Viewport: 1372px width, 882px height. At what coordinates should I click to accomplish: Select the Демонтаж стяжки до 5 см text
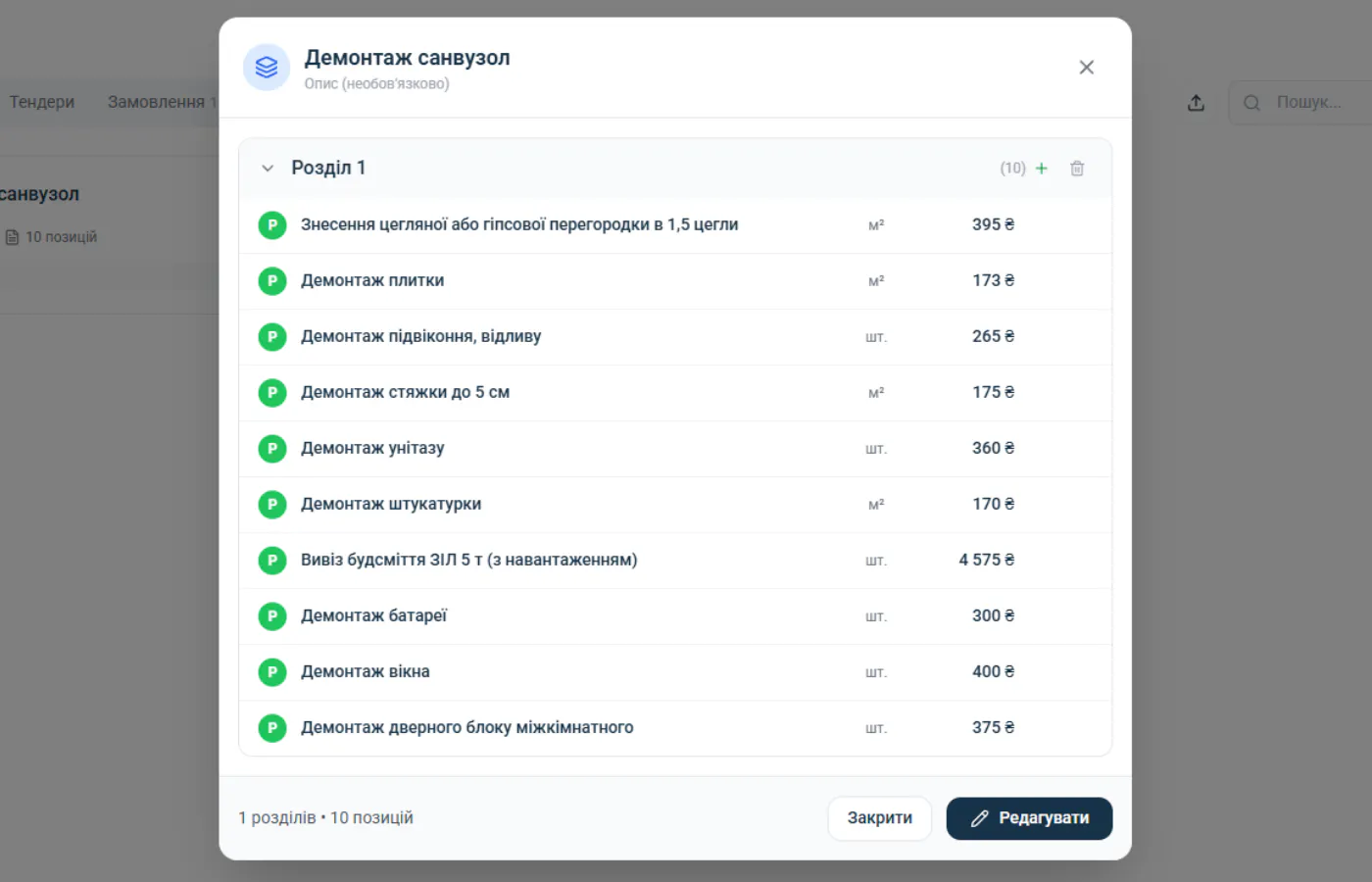405,393
